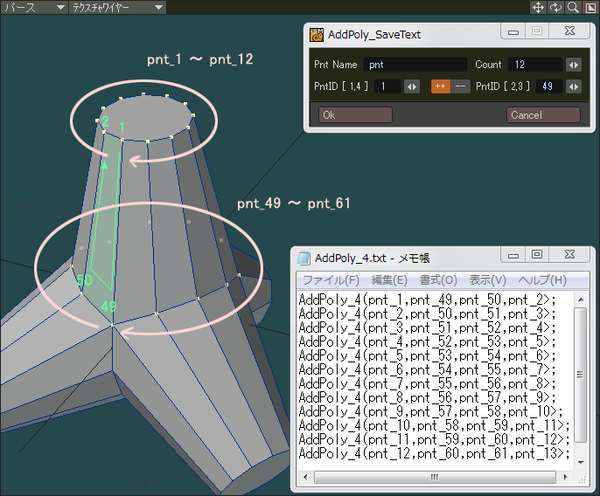The image size is (600, 496).
Task: Click the Cancel button in AddPoly_SaveText
Action: (x=543, y=115)
